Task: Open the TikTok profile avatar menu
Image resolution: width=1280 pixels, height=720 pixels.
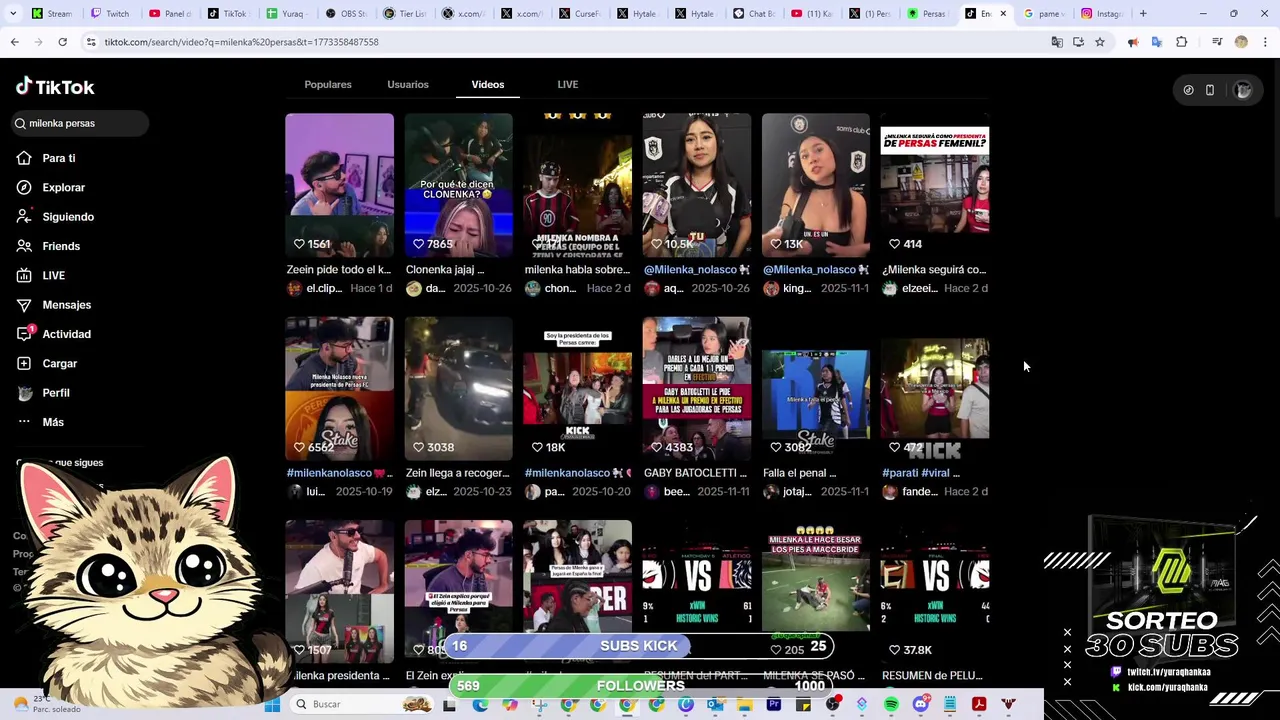Action: pyautogui.click(x=1243, y=90)
